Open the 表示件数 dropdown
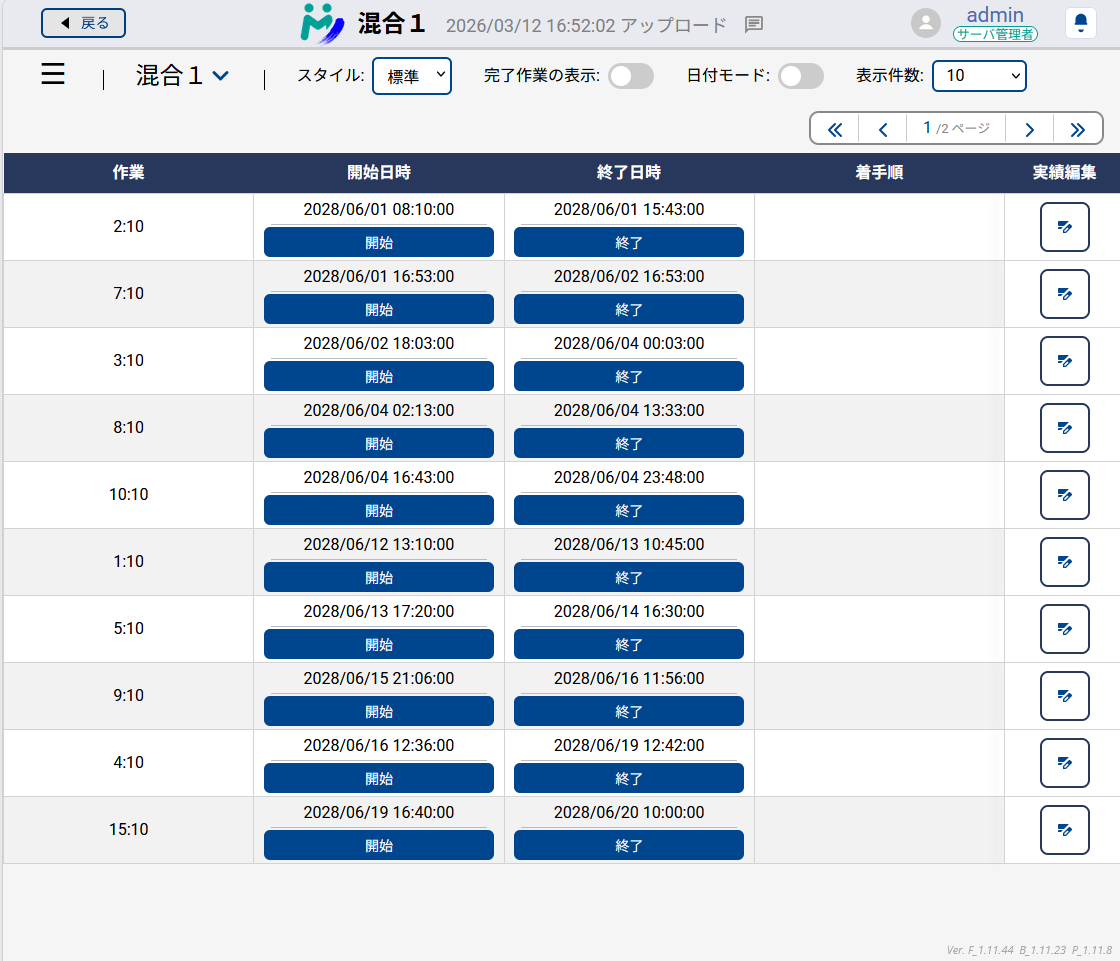The width and height of the screenshot is (1120, 961). click(x=979, y=76)
